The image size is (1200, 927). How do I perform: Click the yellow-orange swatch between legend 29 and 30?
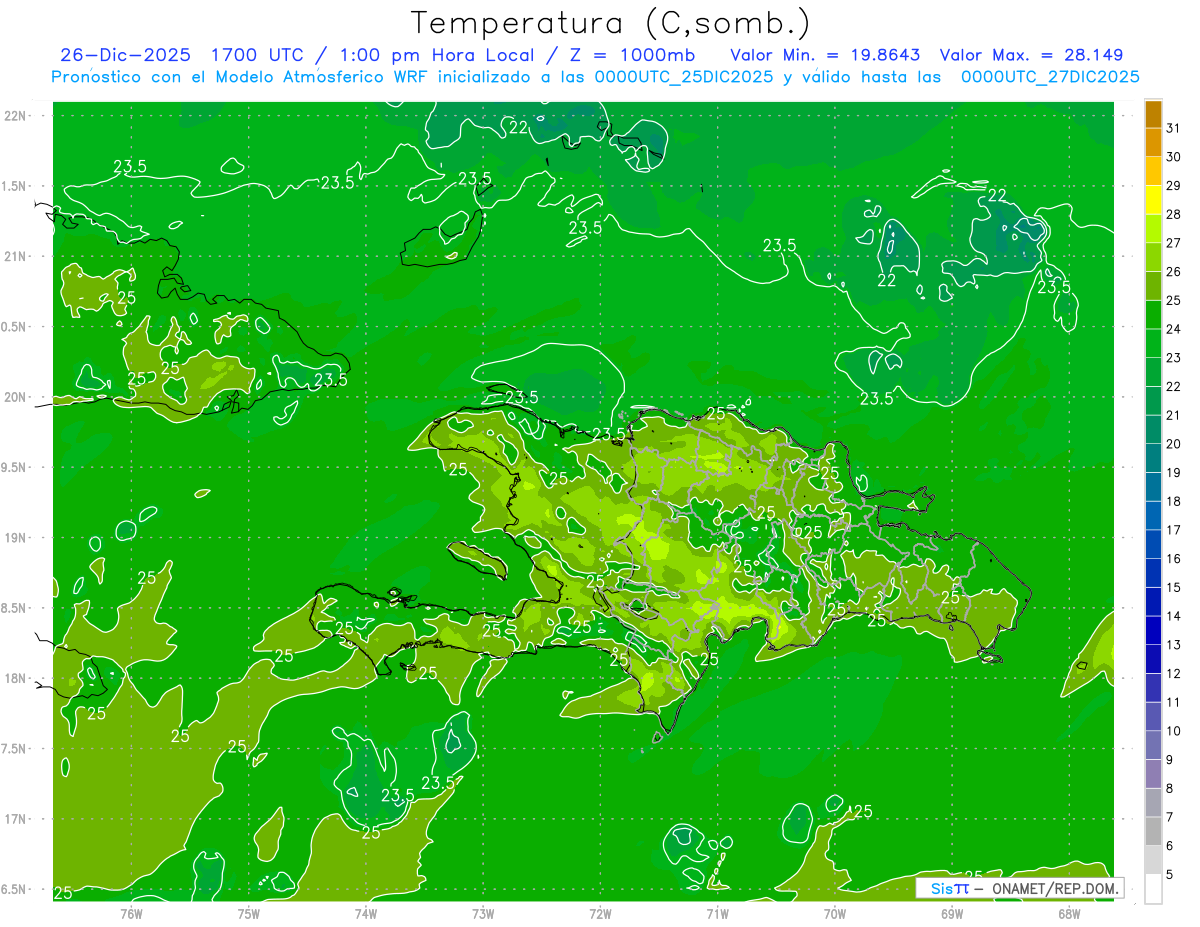pyautogui.click(x=1153, y=171)
